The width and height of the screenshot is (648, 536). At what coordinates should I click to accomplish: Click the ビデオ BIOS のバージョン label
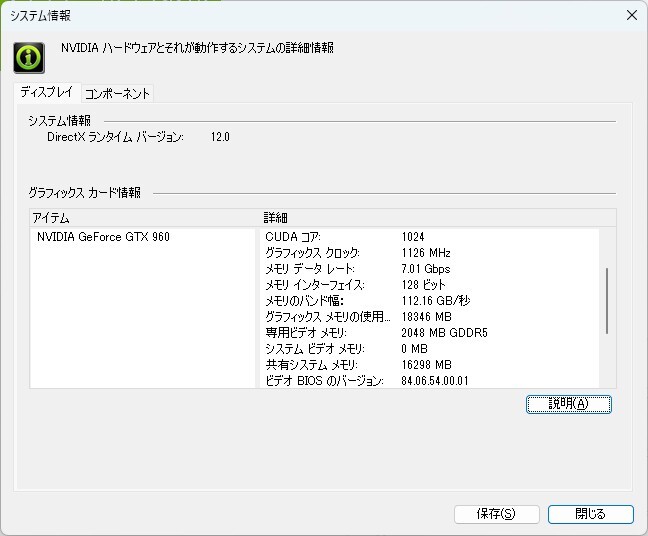[x=324, y=381]
